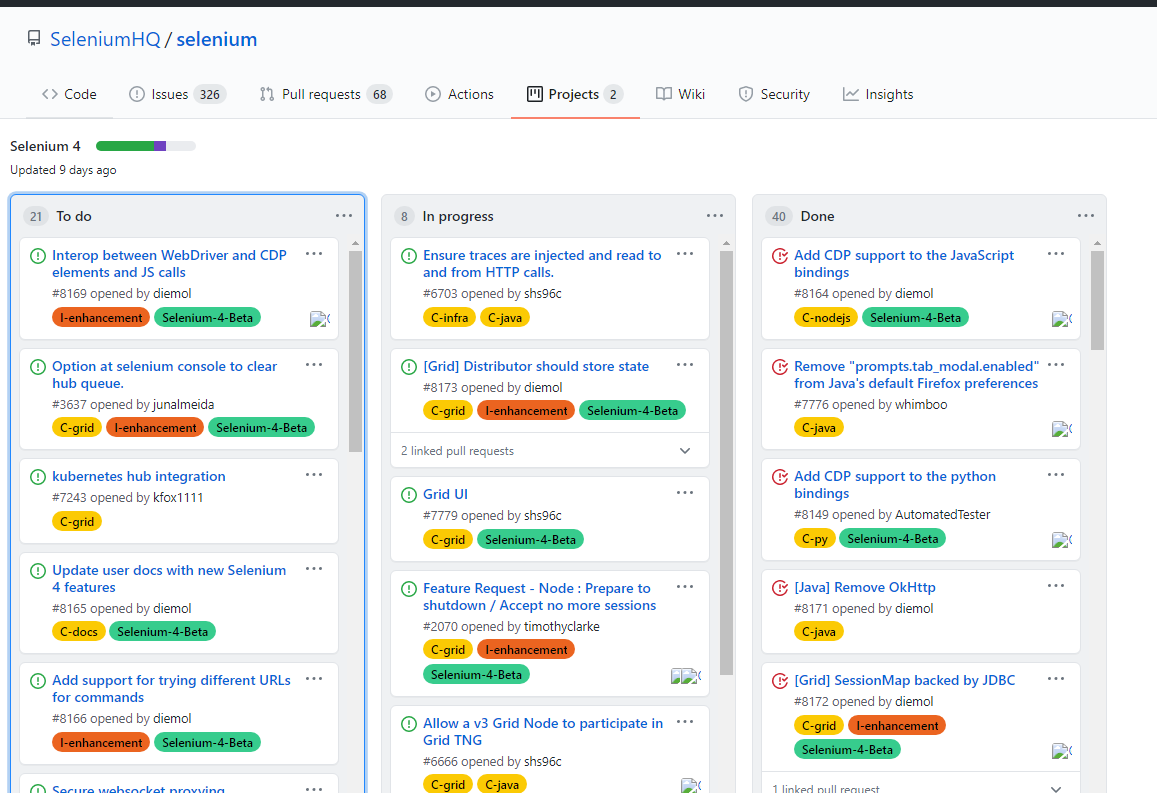
Task: Click author name junalmeida on card #3637
Action: 184,405
